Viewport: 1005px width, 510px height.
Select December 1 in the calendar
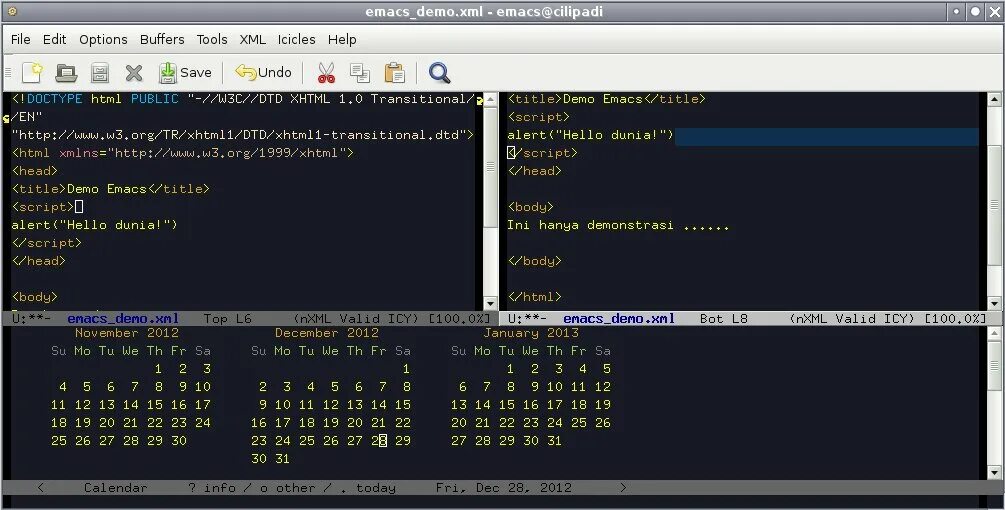point(406,368)
